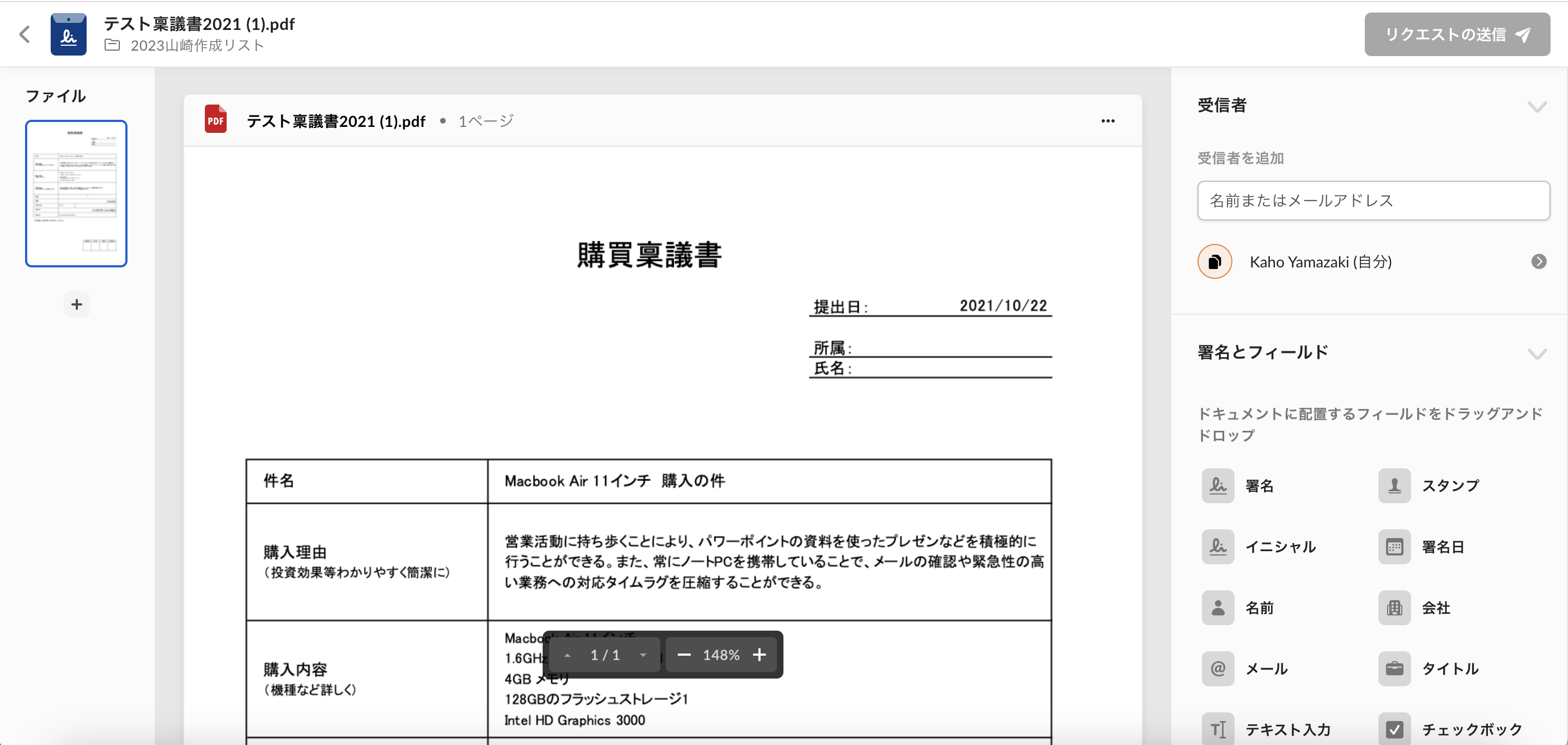Screen dimensions: 1568x745
Task: Collapse the 受信者 section
Action: (1537, 107)
